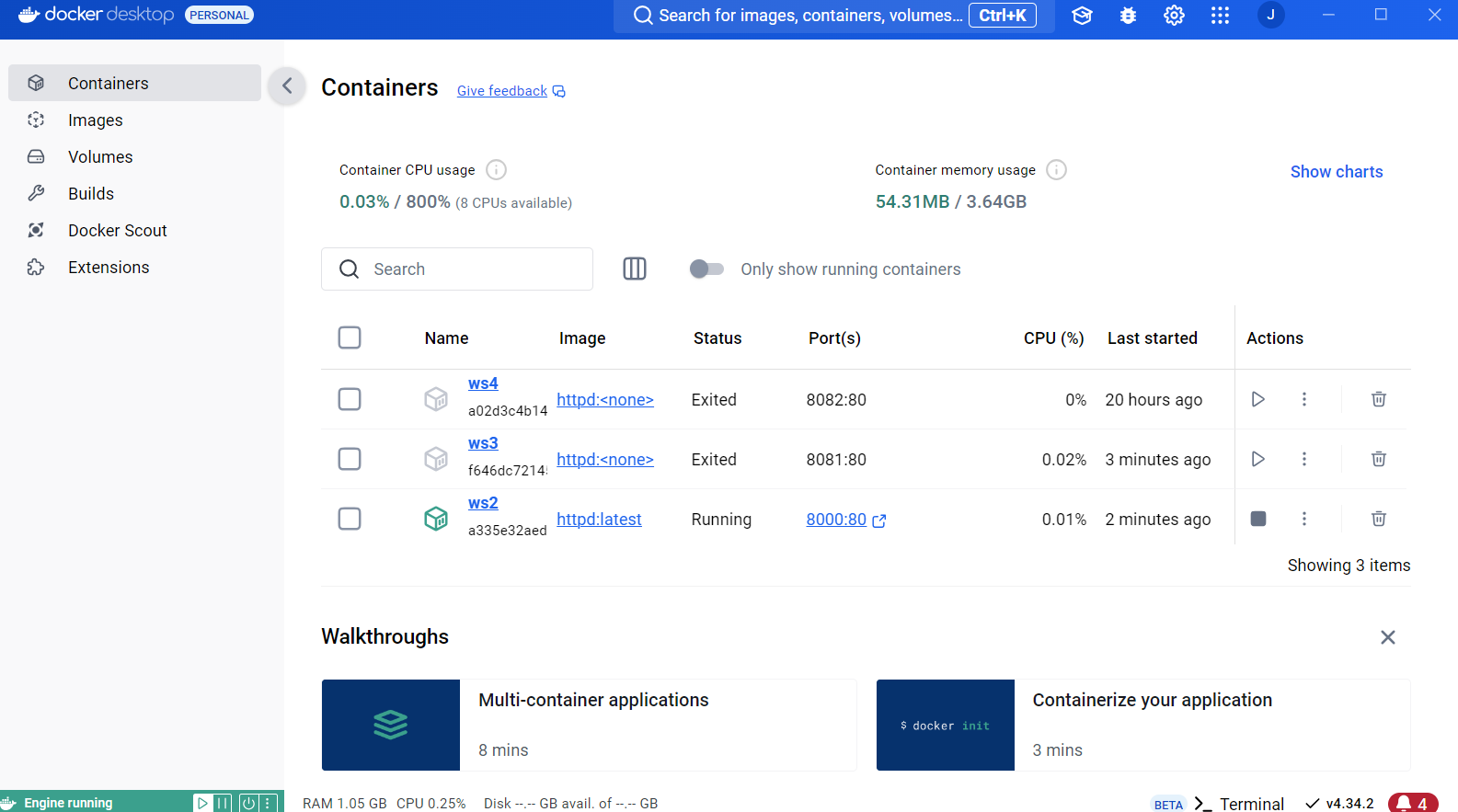The width and height of the screenshot is (1458, 812).
Task: Delete the ws4 container
Action: [1378, 399]
